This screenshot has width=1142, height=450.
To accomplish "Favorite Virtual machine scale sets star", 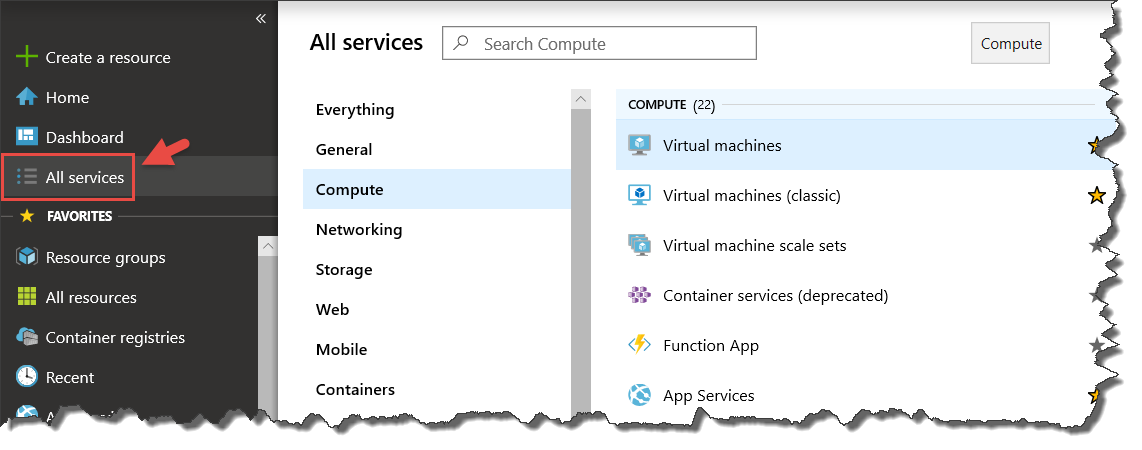I will point(1097,245).
